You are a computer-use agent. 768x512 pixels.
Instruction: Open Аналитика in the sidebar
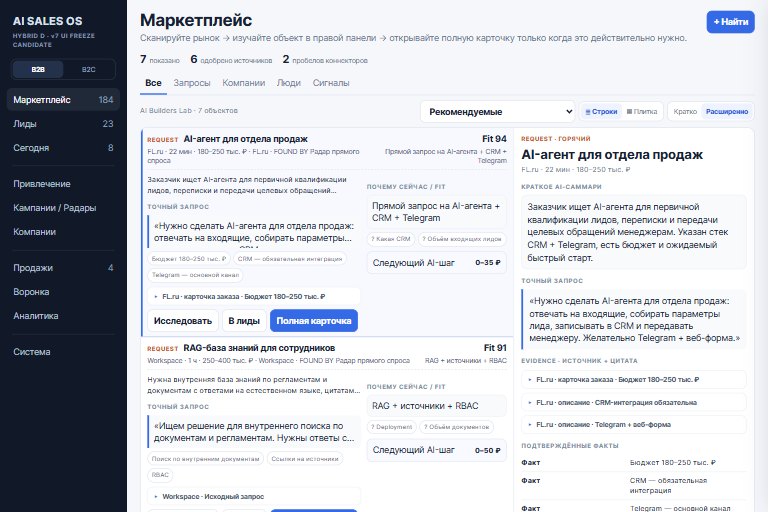click(x=63, y=316)
